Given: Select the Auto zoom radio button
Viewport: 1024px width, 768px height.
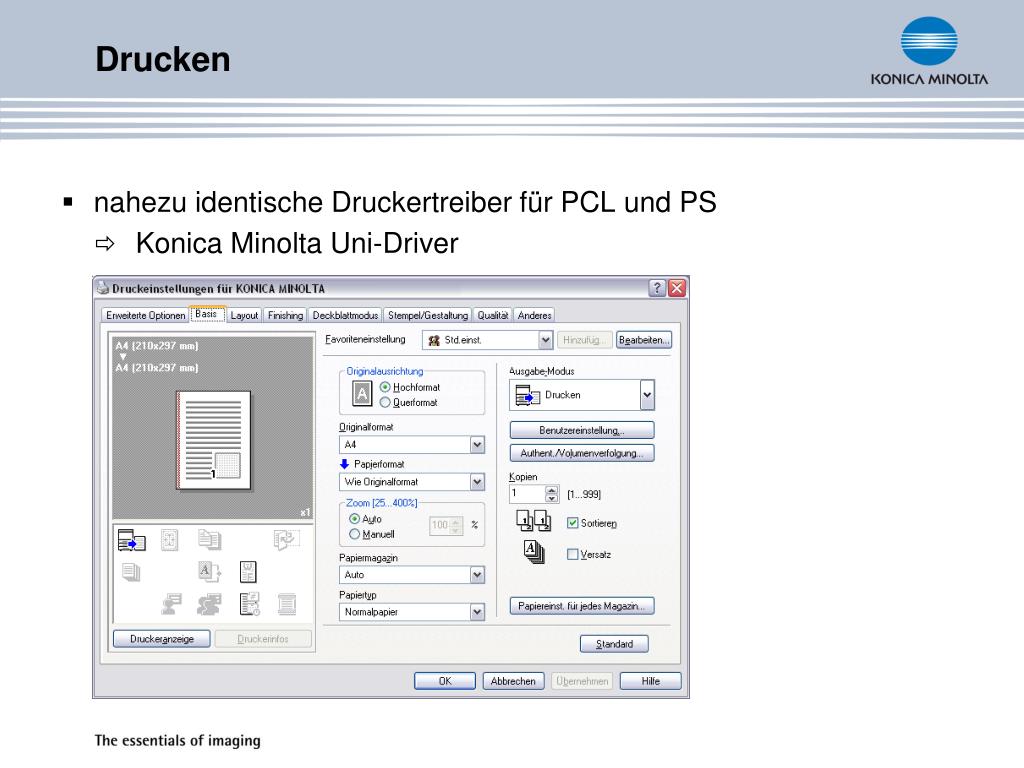Looking at the screenshot, I should [x=355, y=519].
